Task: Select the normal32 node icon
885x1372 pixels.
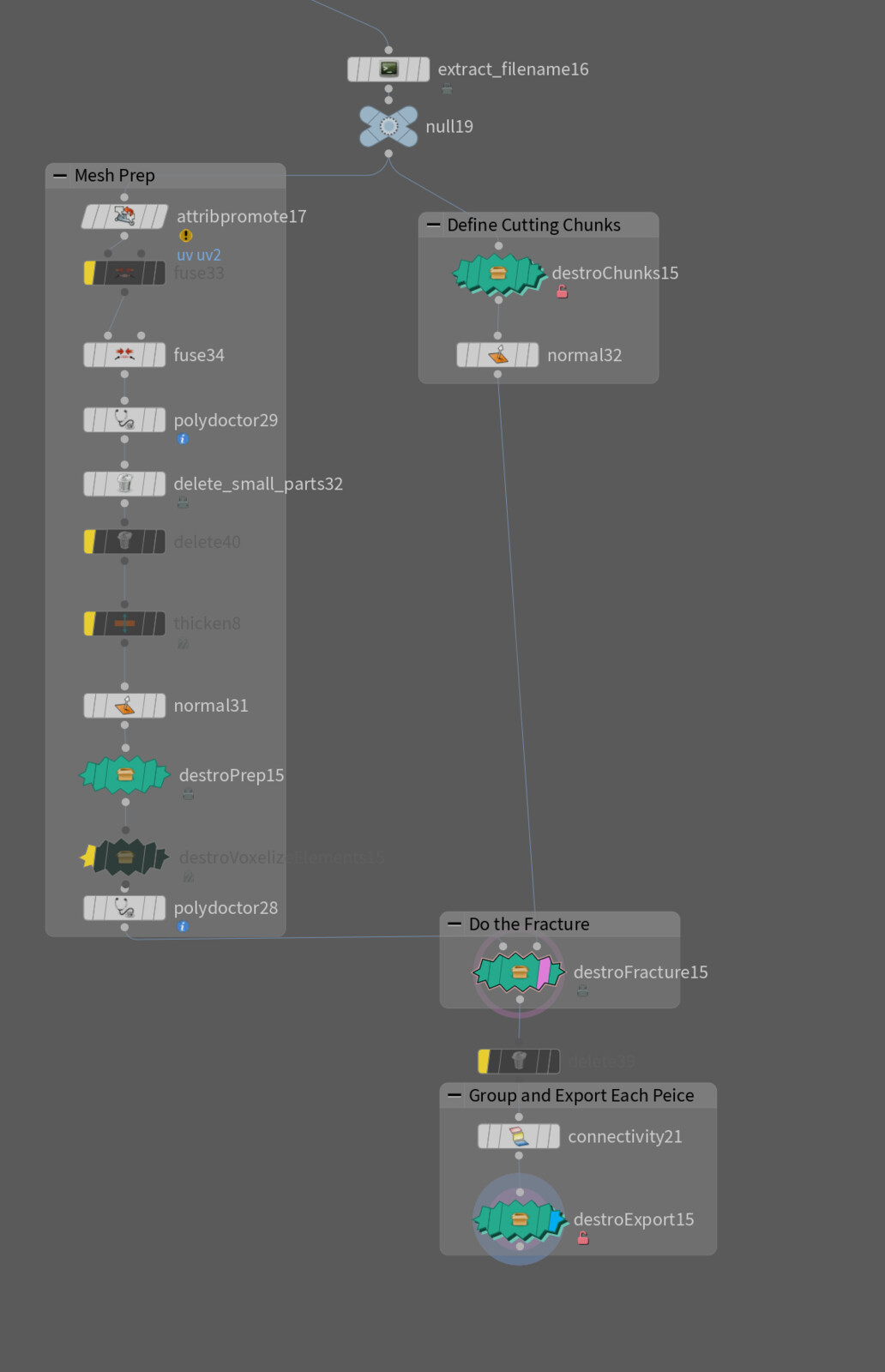Action: point(498,354)
